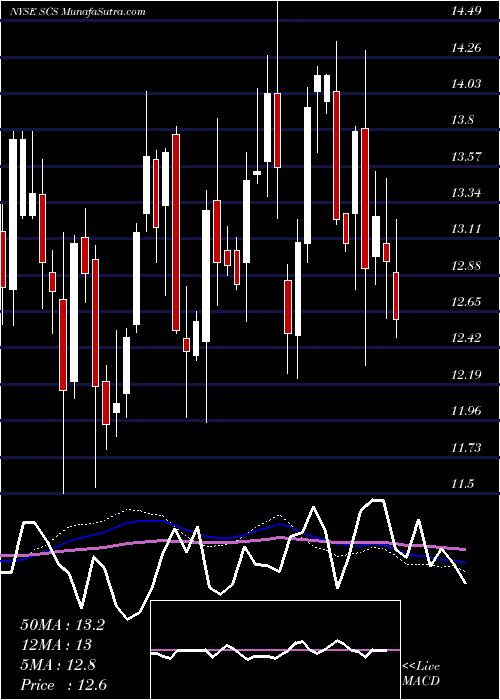Click inside the Live MACD inset chart
Viewport: 500px width, 700px height.
tap(275, 650)
